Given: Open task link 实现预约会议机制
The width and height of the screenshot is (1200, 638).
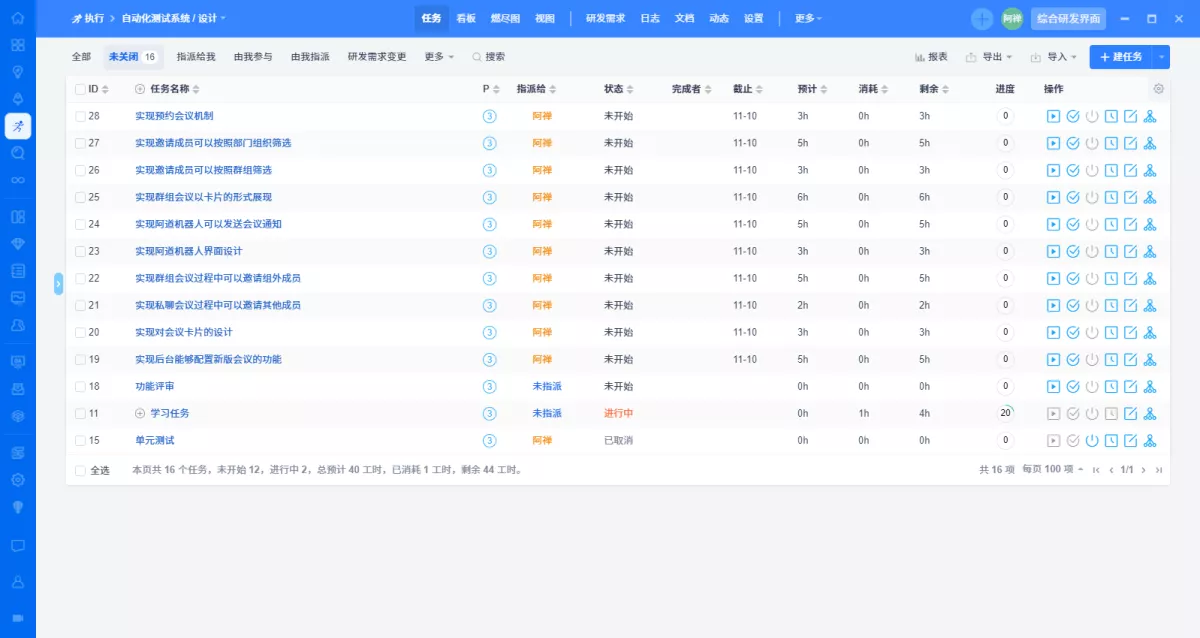Looking at the screenshot, I should (174, 116).
